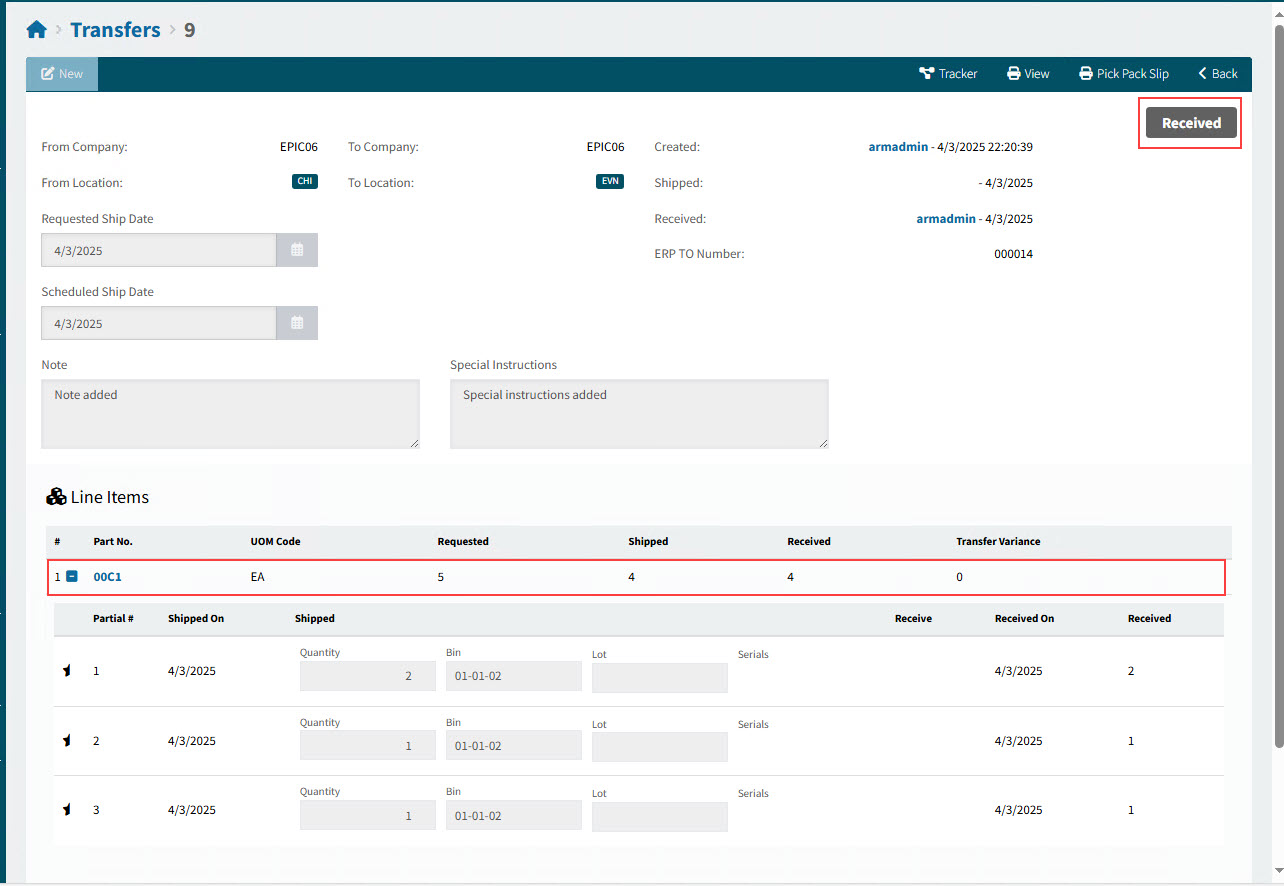
Task: Open the Transfers breadcrumb link
Action: [x=115, y=30]
